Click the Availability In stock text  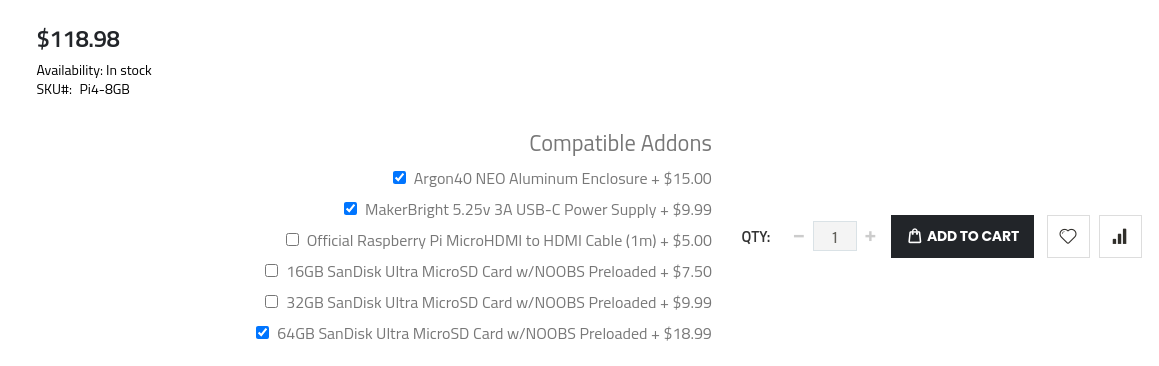point(94,70)
